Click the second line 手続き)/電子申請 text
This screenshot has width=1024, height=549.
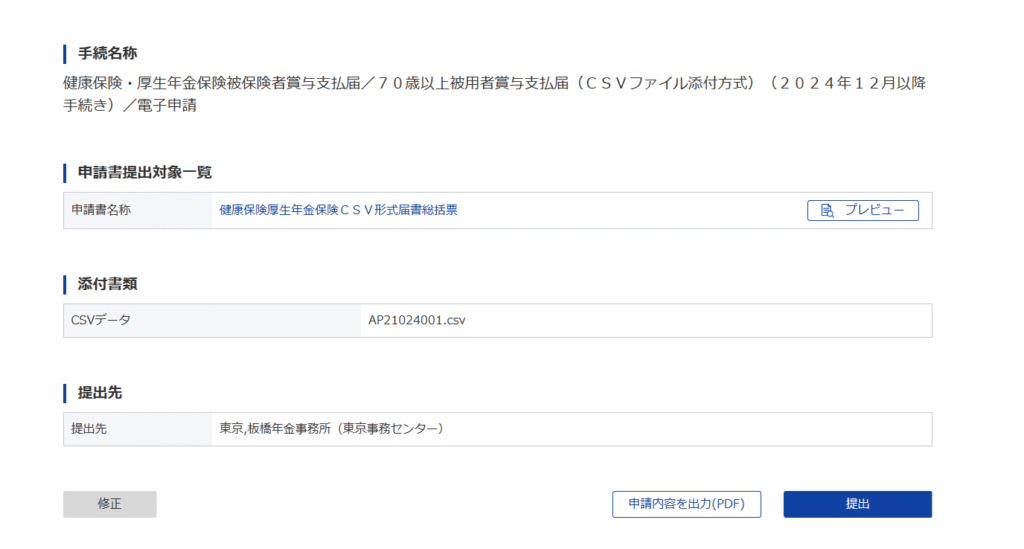pos(130,106)
